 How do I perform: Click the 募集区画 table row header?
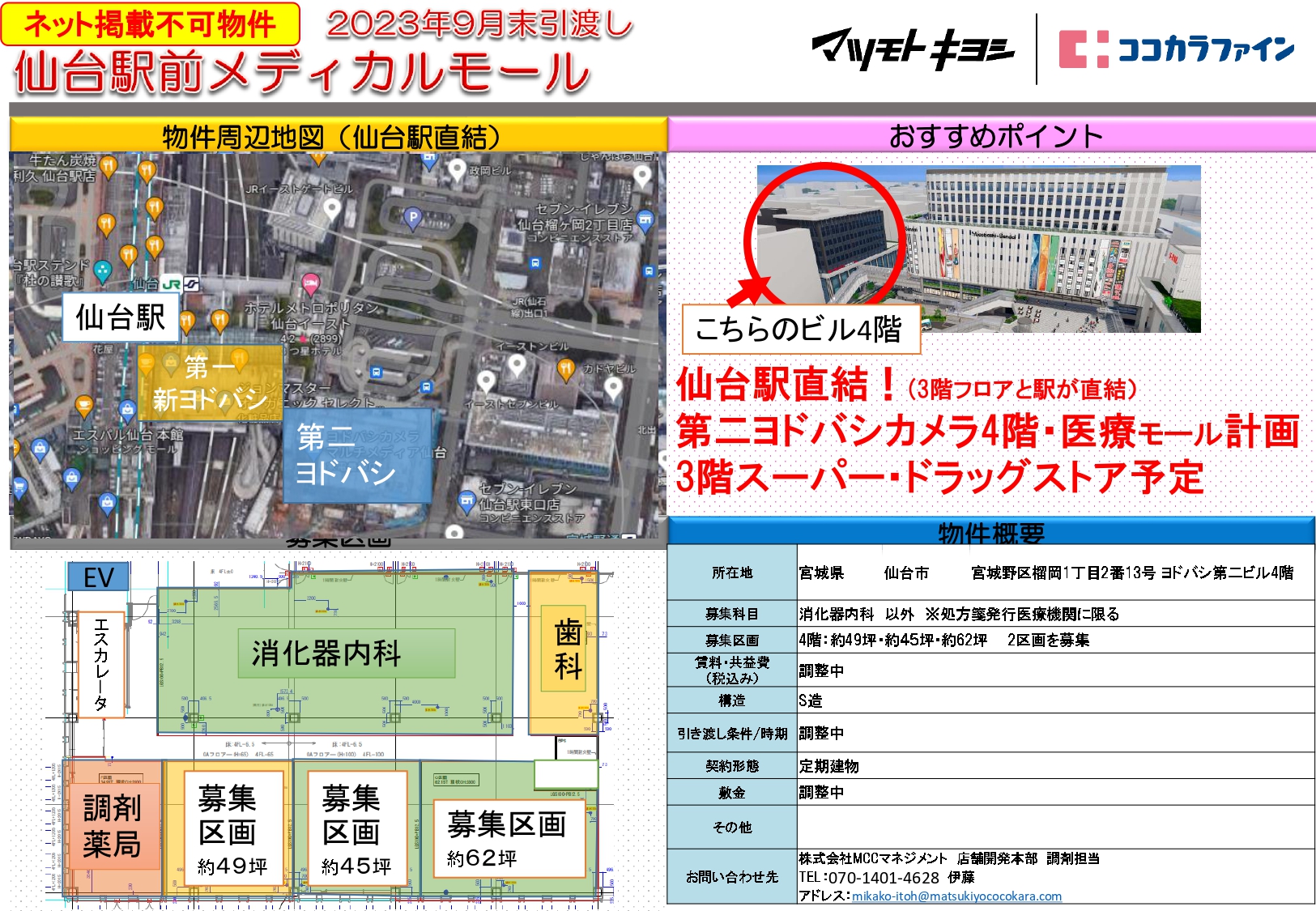(732, 640)
